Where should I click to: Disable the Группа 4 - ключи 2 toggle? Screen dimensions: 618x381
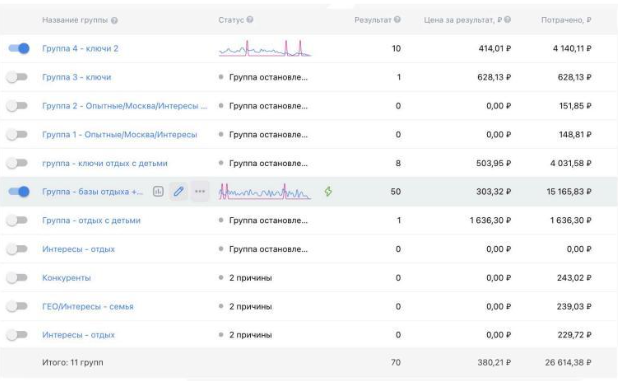pos(19,48)
